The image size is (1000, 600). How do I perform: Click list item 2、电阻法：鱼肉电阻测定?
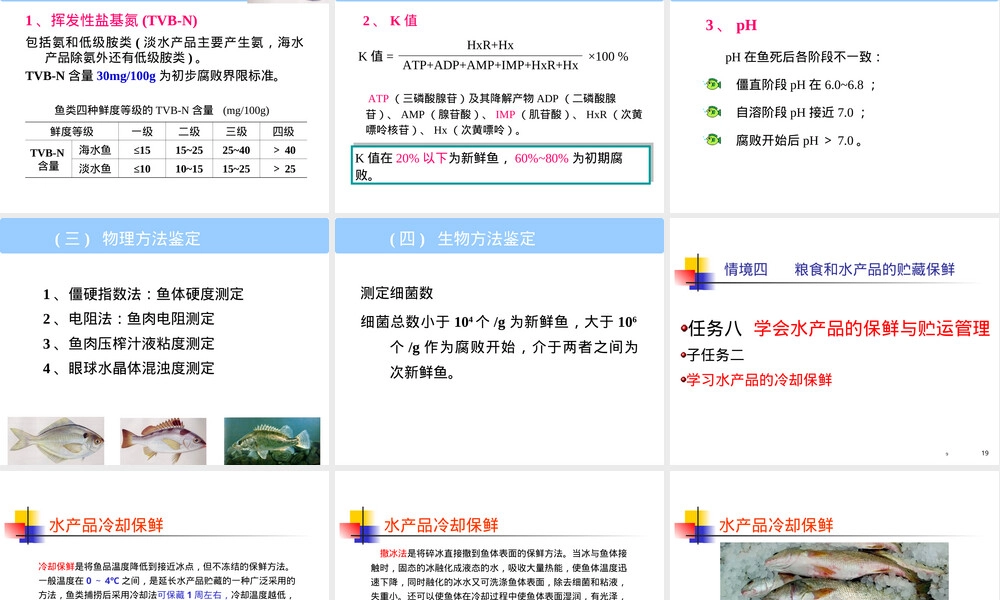[x=128, y=319]
